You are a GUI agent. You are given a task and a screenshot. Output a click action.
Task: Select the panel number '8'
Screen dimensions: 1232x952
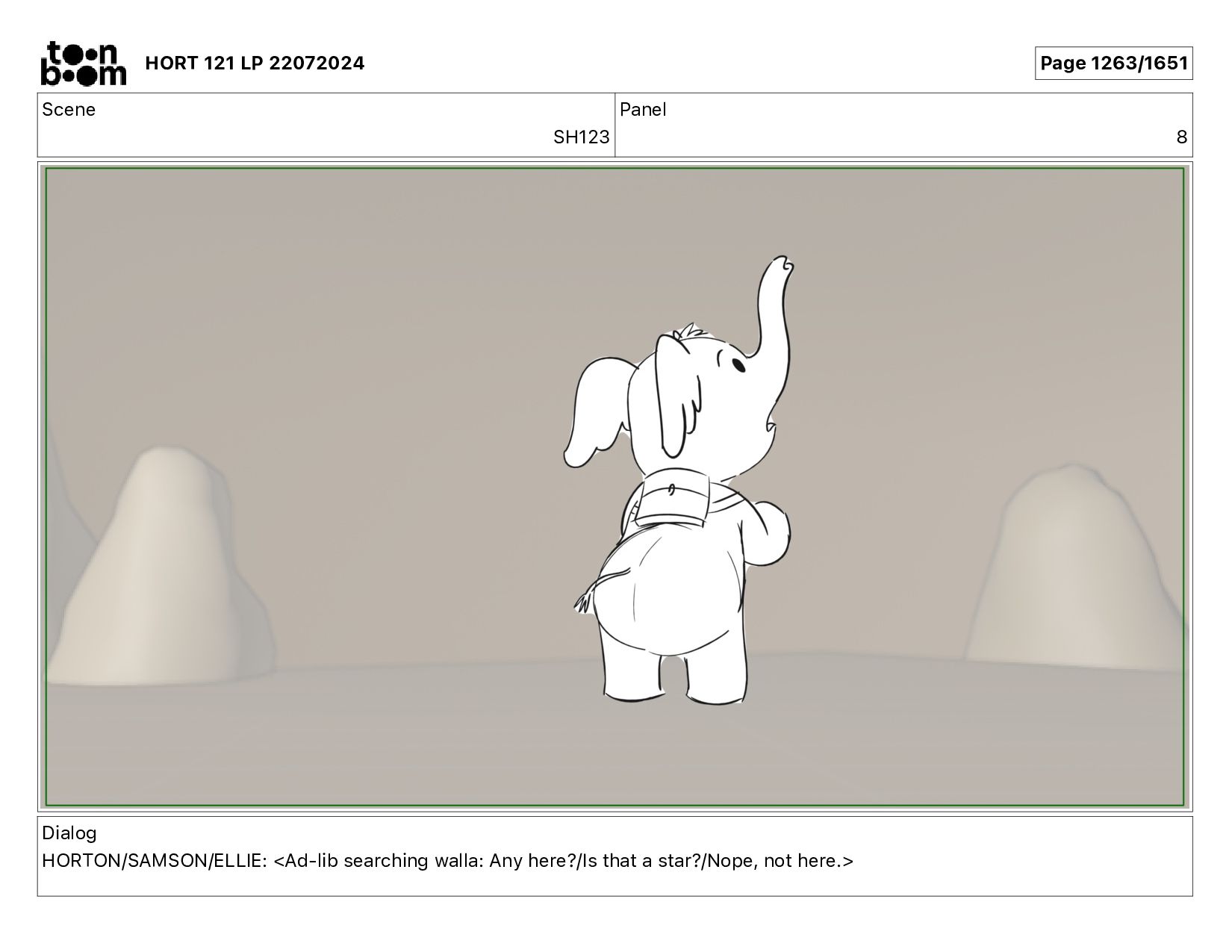pyautogui.click(x=1181, y=137)
